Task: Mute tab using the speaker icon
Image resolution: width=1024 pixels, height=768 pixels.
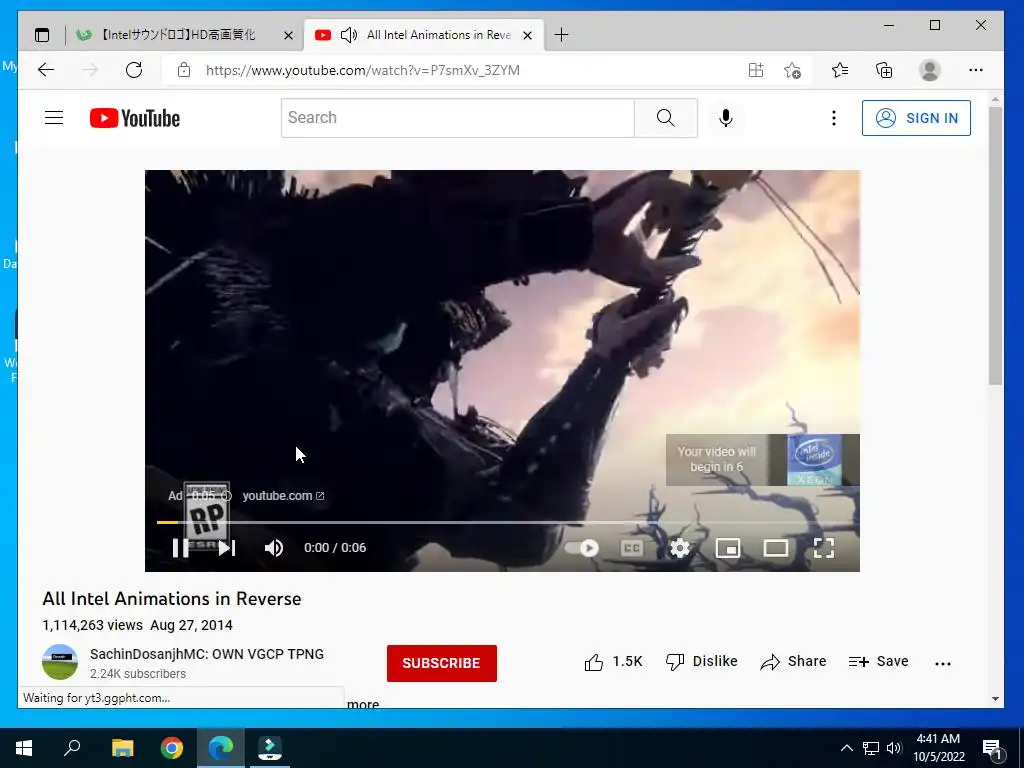Action: coord(349,35)
